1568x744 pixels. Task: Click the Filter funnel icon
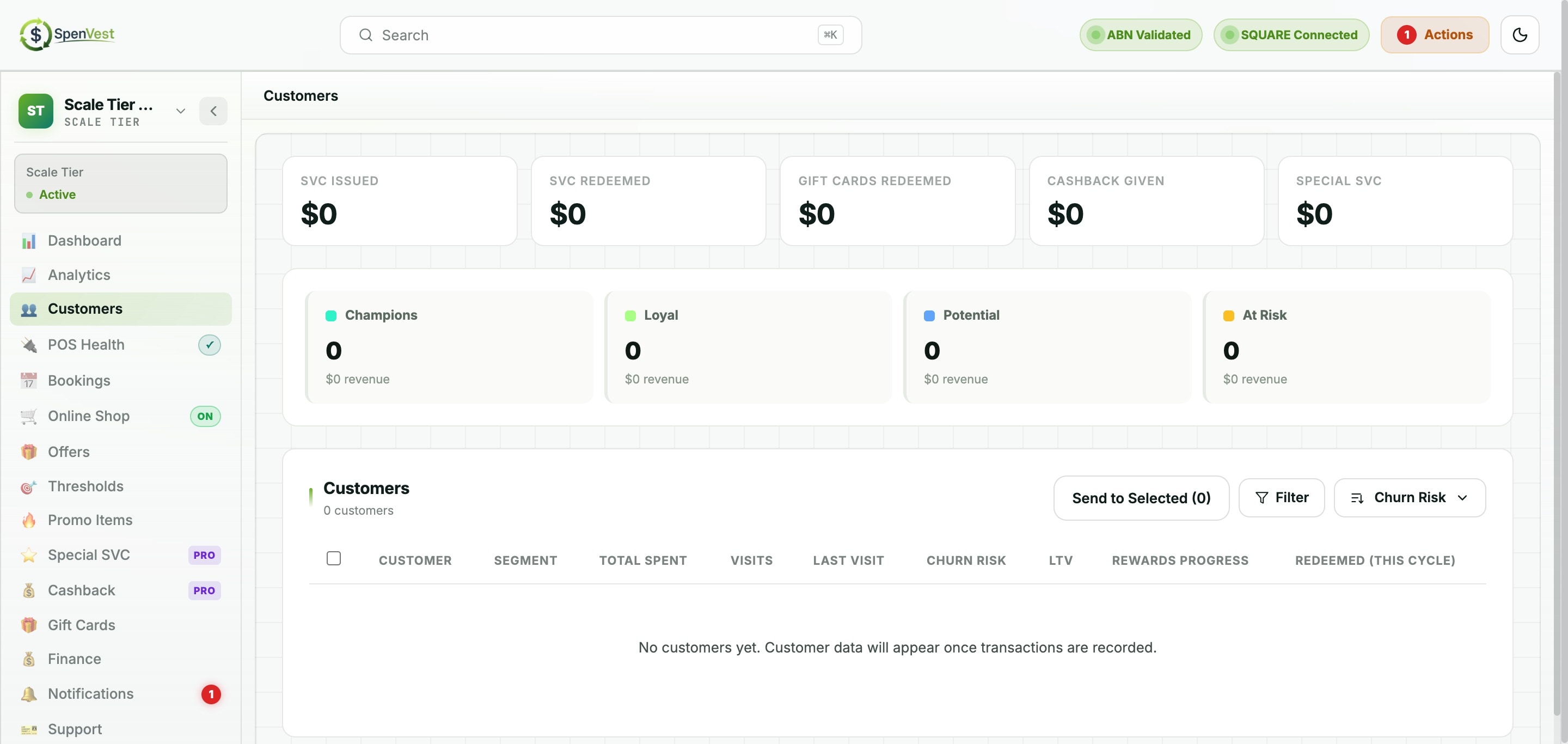pos(1262,498)
